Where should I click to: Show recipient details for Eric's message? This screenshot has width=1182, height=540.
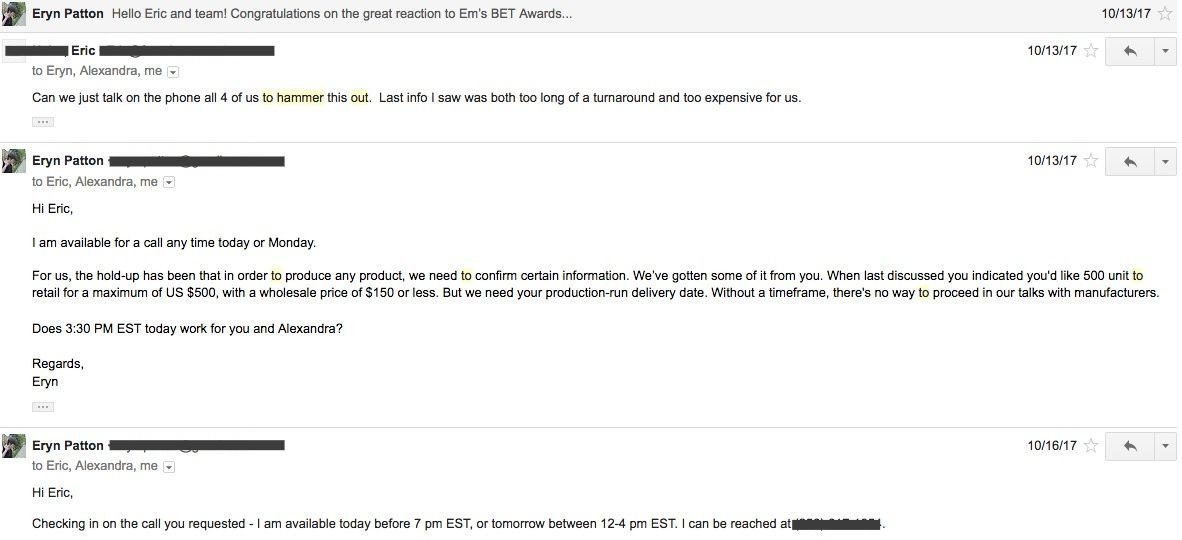click(173, 72)
